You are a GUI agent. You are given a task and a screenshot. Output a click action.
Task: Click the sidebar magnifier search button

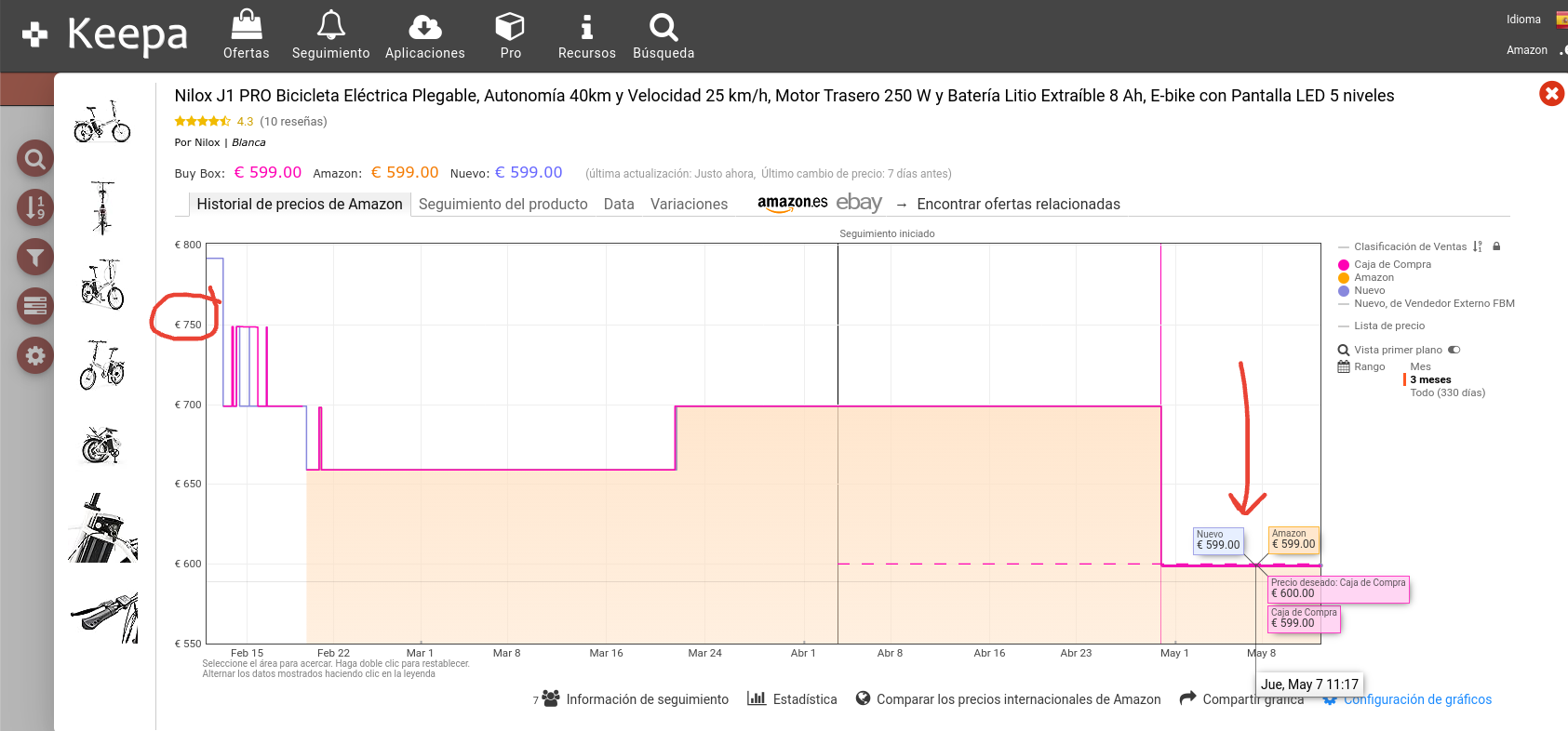point(34,159)
